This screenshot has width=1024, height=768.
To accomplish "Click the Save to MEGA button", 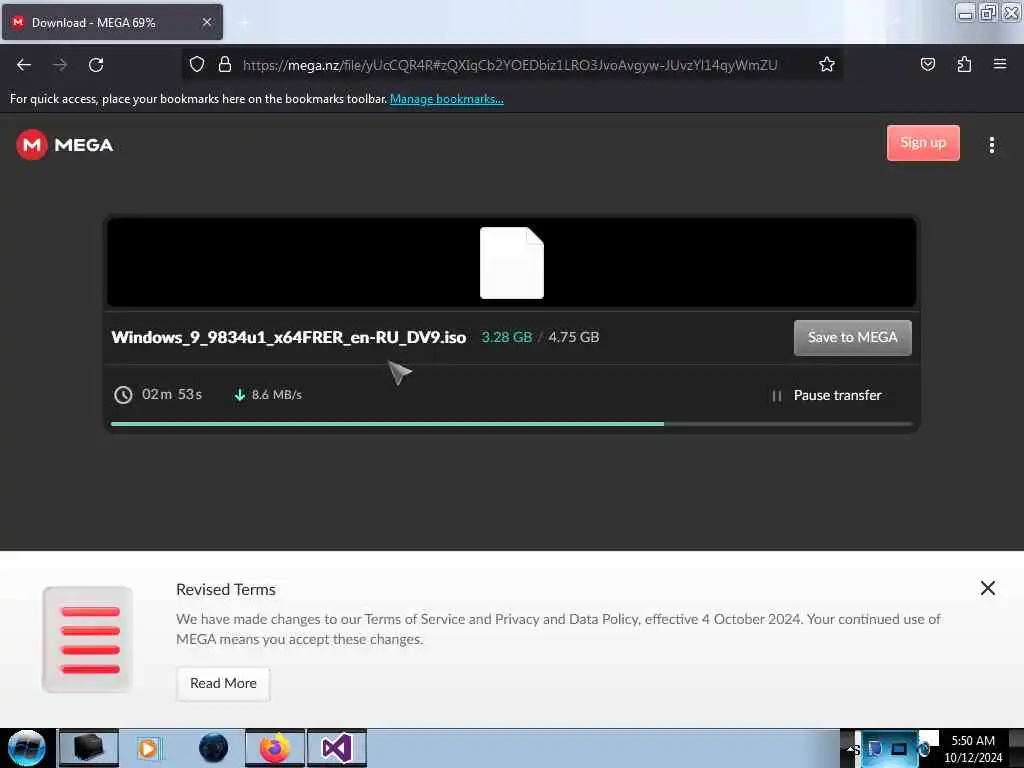I will pos(852,338).
